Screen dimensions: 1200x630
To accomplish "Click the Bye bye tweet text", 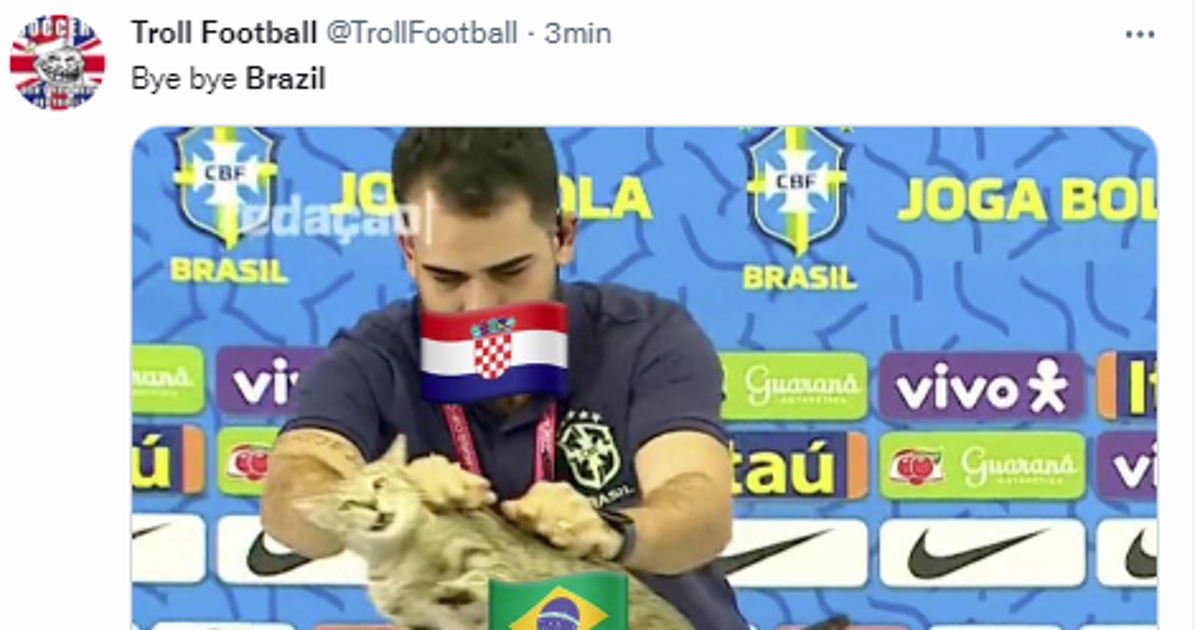I will click(x=185, y=80).
